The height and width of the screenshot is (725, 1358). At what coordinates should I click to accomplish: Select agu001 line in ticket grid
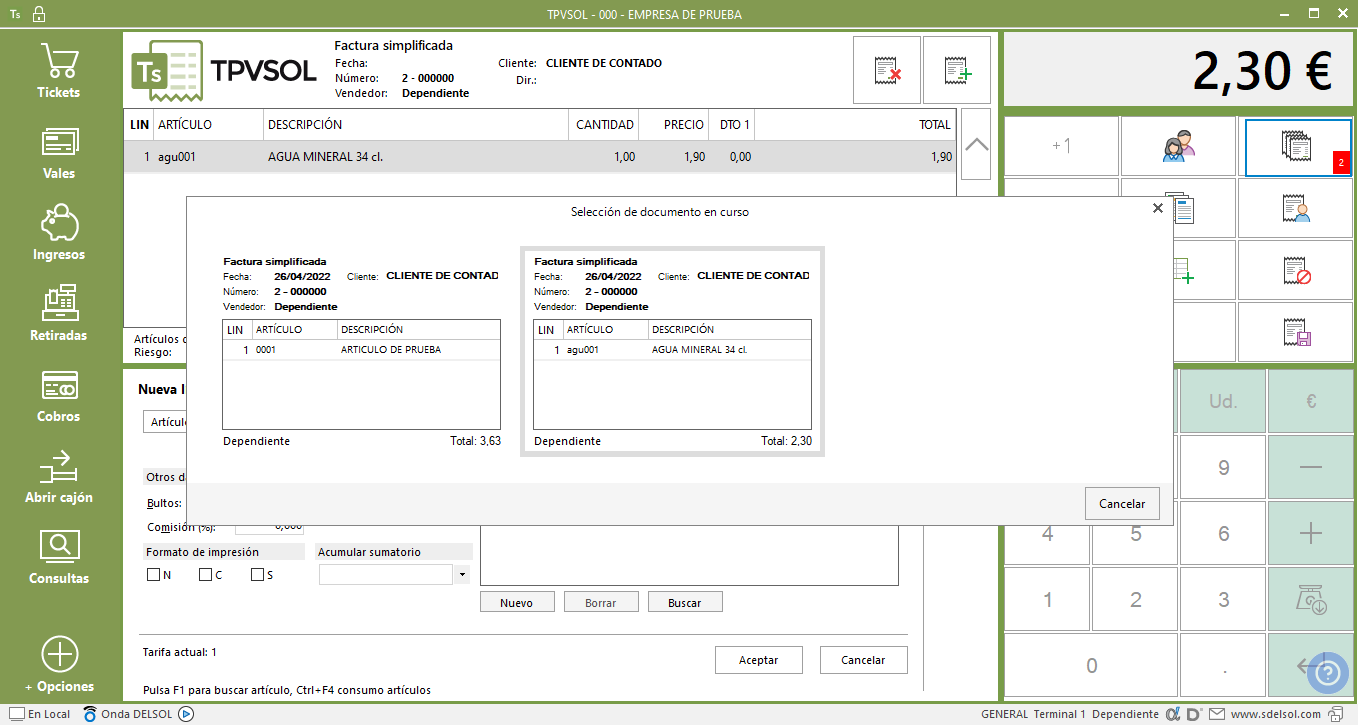pyautogui.click(x=540, y=157)
